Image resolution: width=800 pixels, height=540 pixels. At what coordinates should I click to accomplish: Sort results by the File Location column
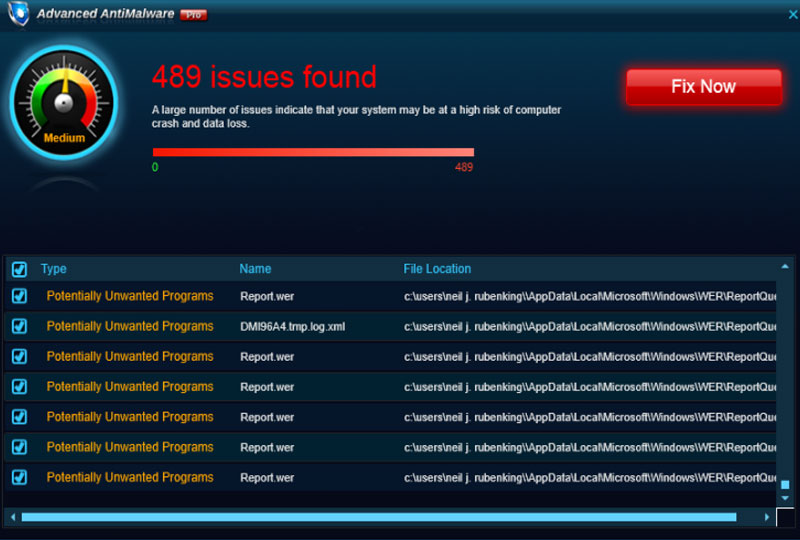pos(437,269)
